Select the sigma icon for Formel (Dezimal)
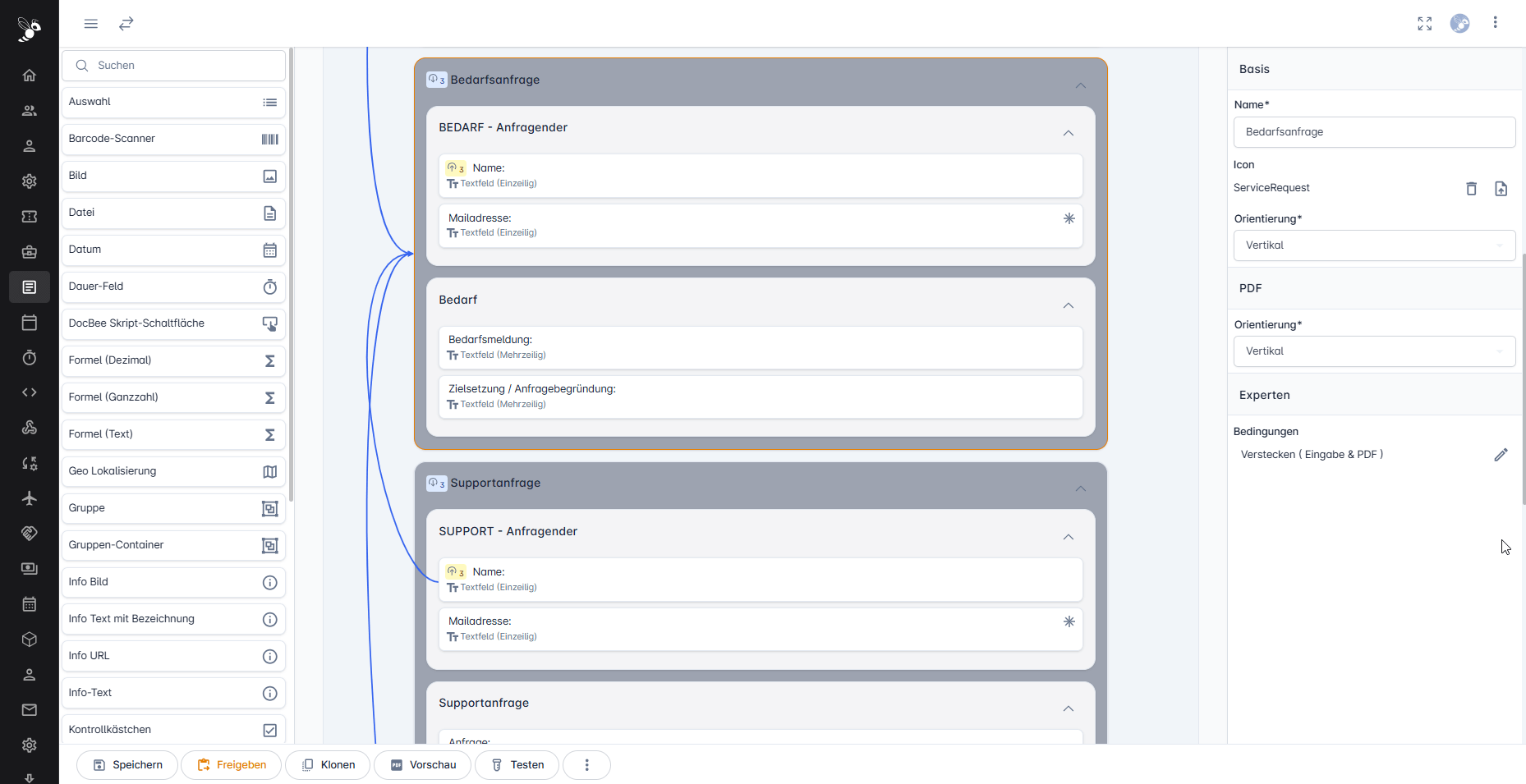This screenshot has width=1526, height=784. [x=269, y=360]
